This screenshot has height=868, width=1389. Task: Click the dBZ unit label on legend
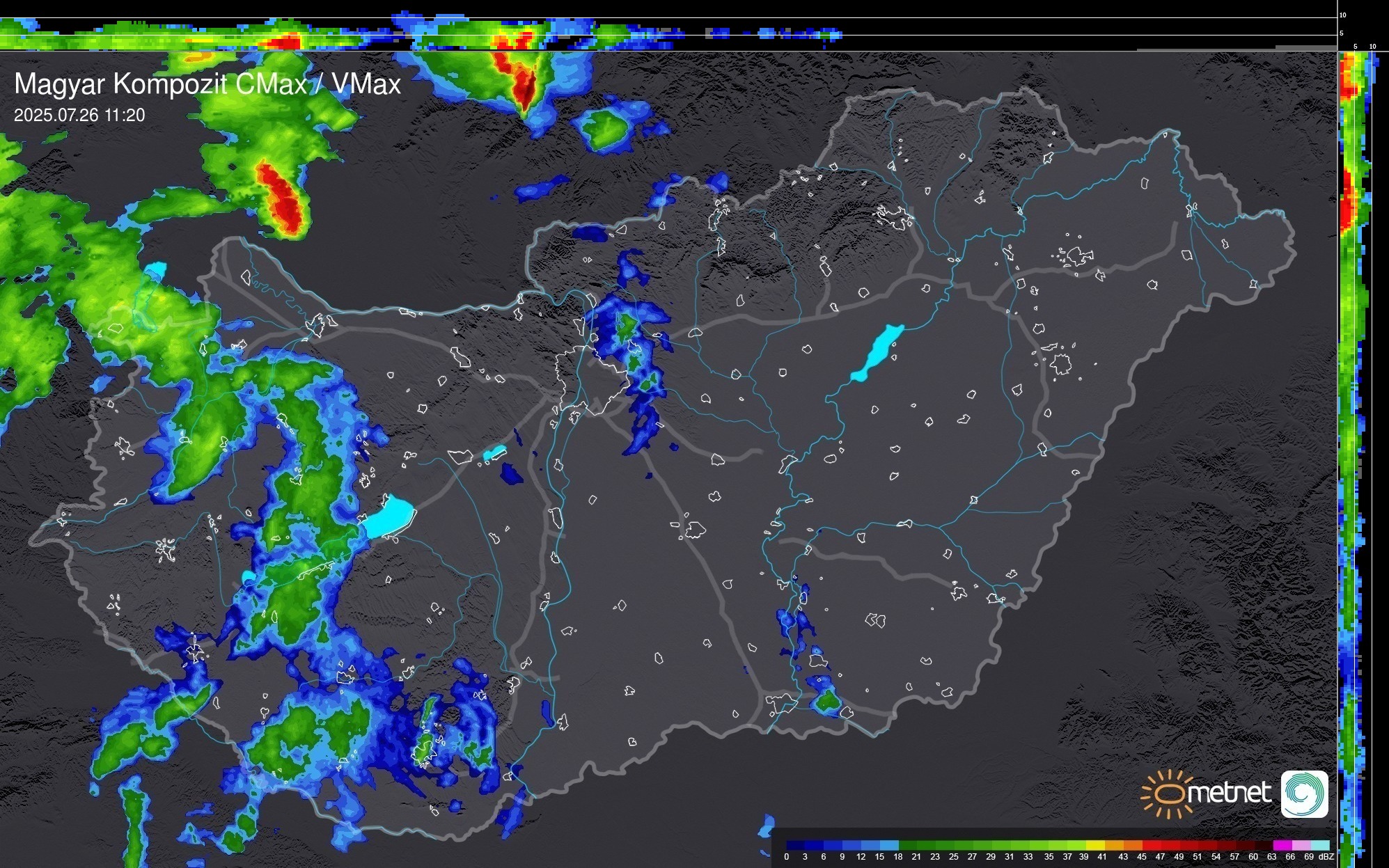[1326, 857]
